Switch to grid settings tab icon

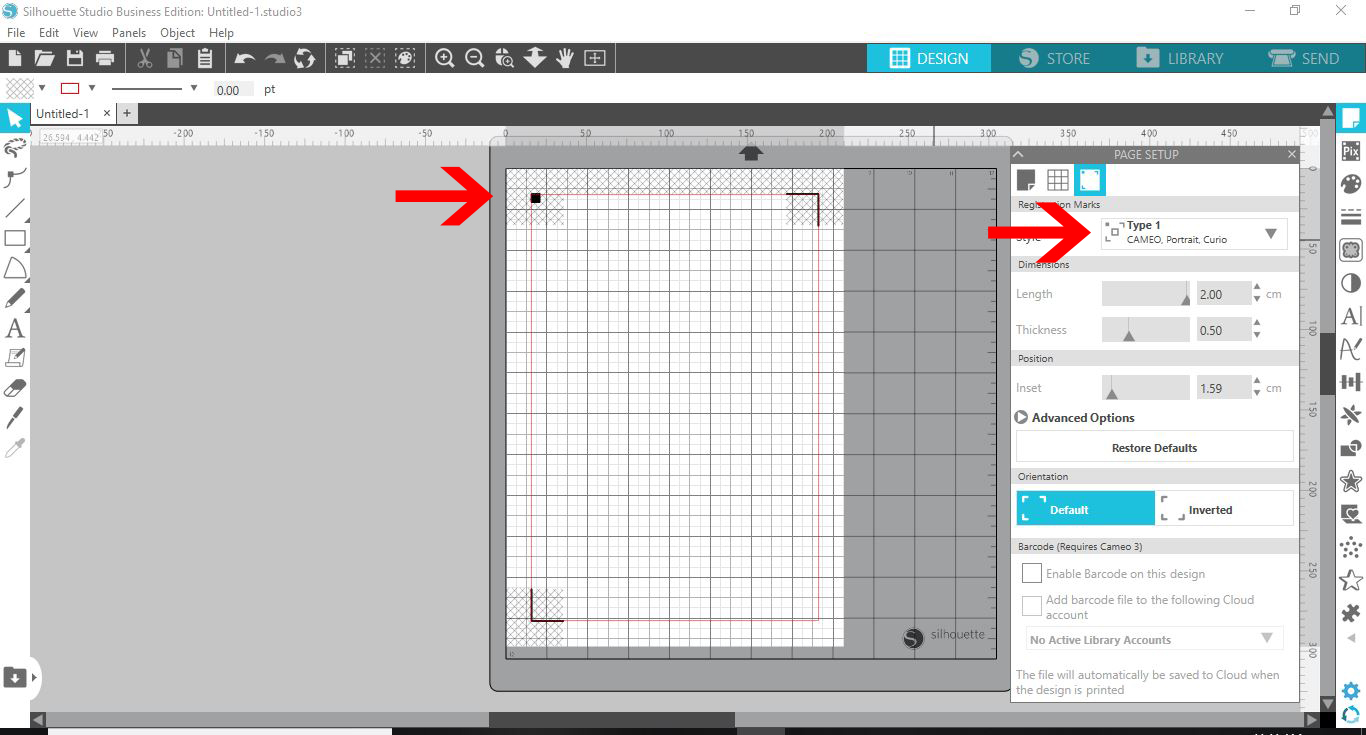click(x=1058, y=180)
